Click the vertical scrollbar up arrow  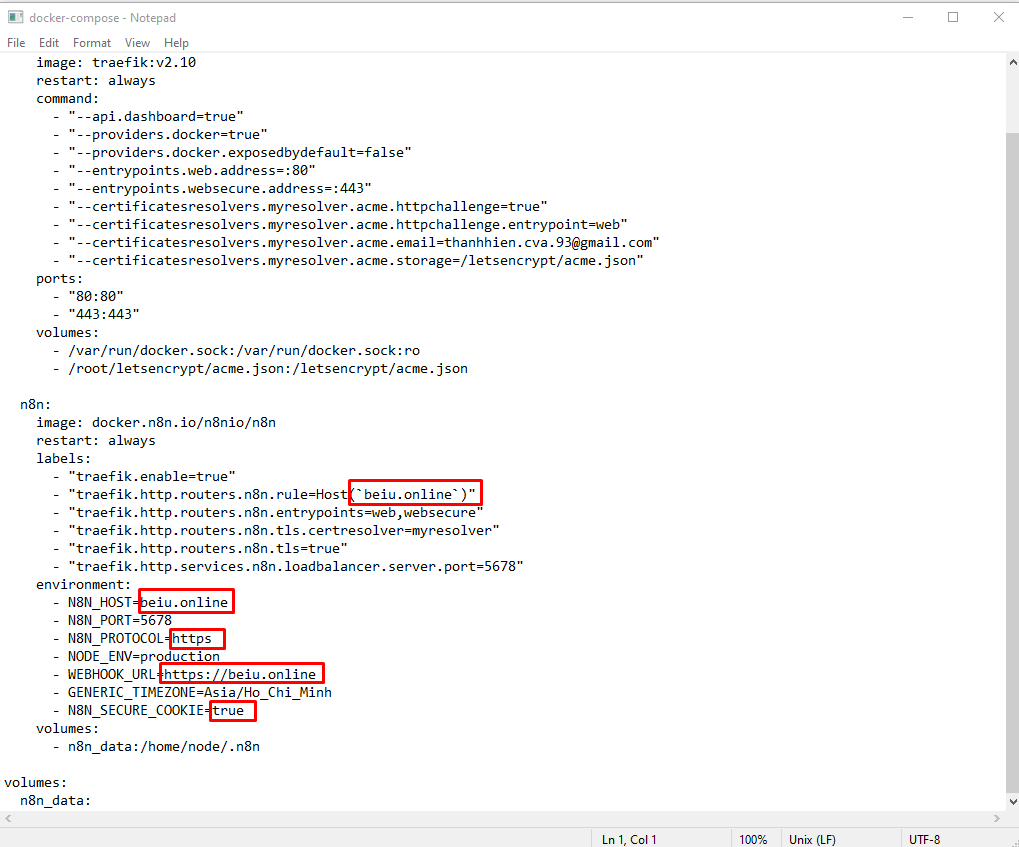[1013, 62]
